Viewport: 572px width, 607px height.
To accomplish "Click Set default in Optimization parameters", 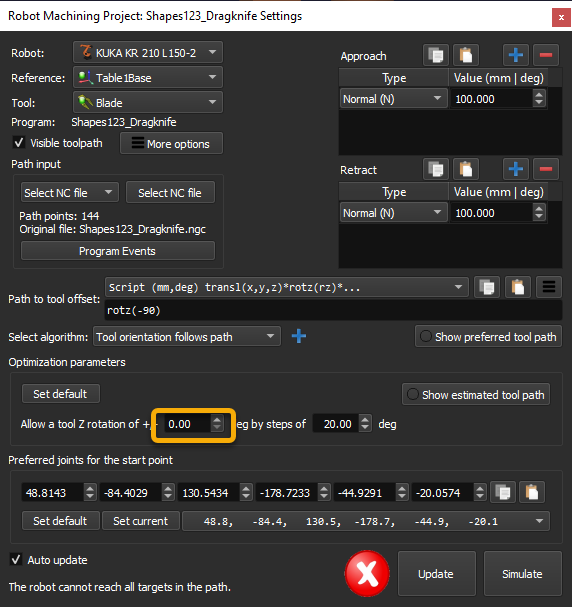I will 61,394.
